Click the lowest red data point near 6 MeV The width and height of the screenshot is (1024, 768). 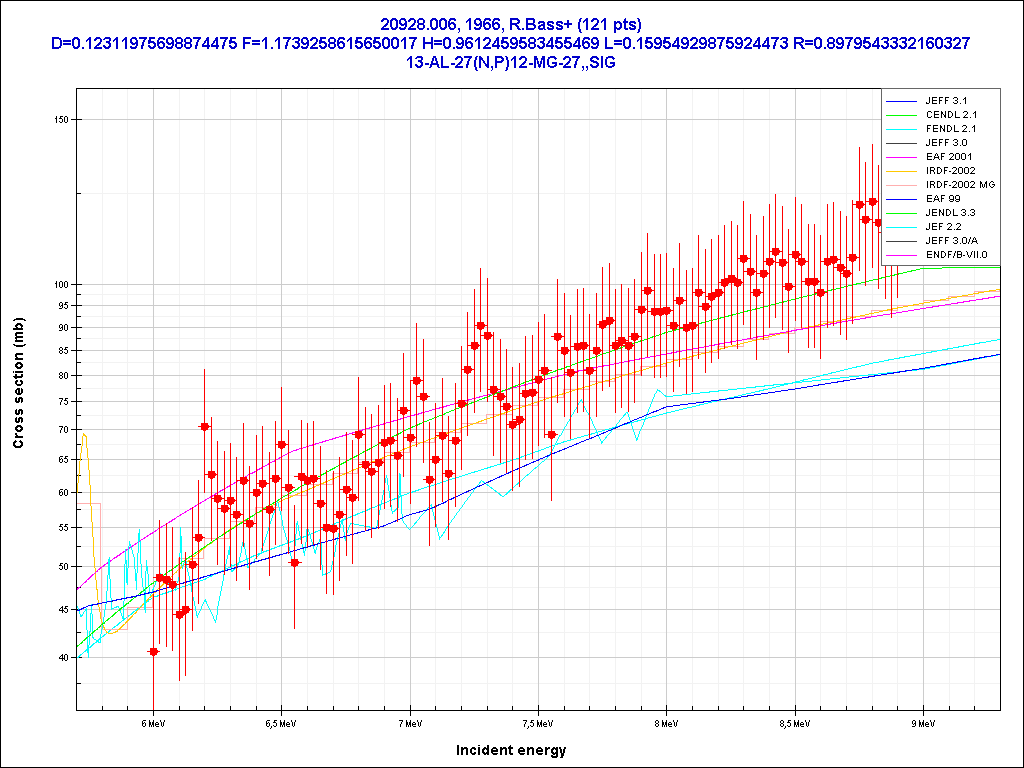point(154,651)
